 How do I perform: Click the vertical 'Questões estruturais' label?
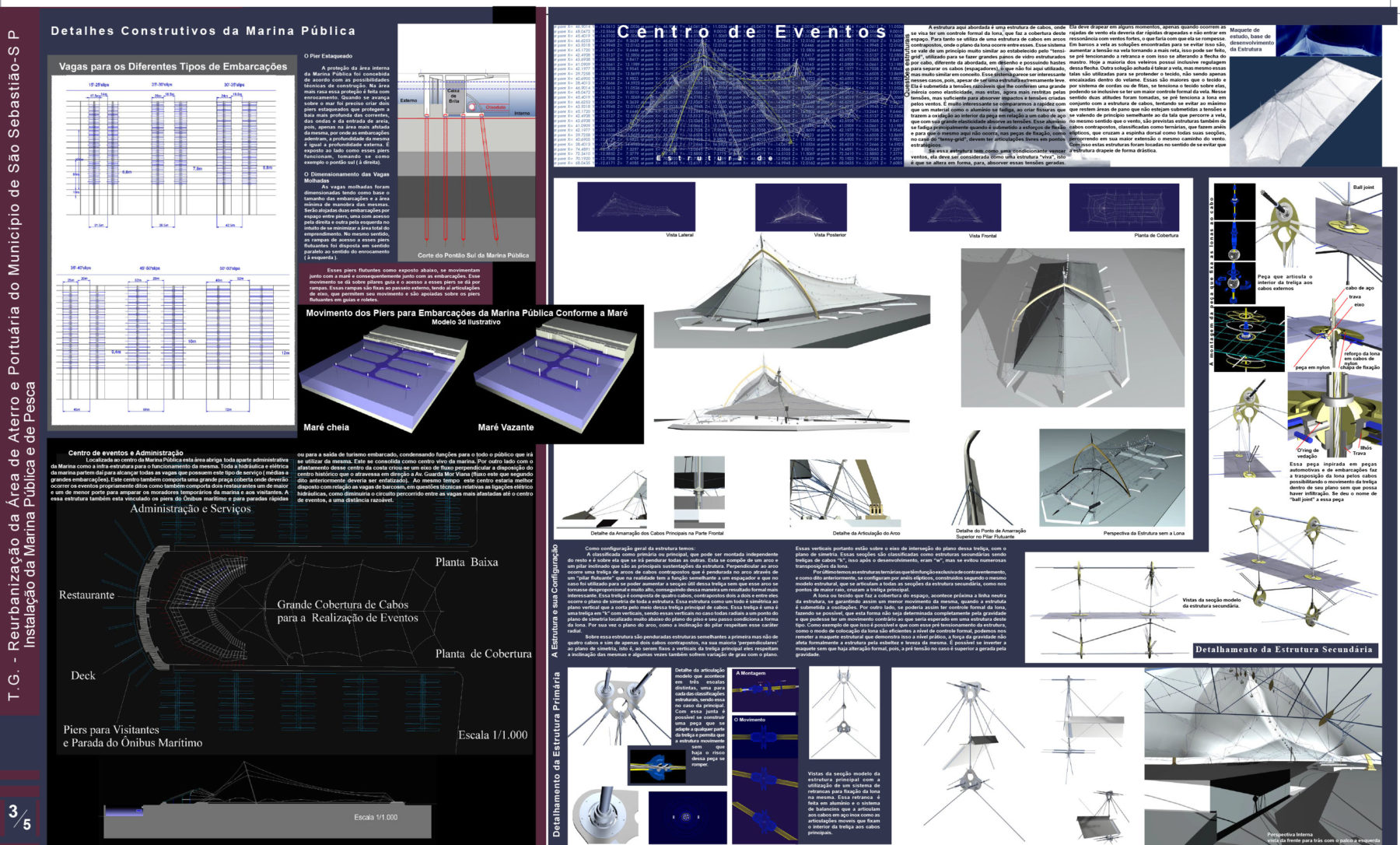pos(907,65)
